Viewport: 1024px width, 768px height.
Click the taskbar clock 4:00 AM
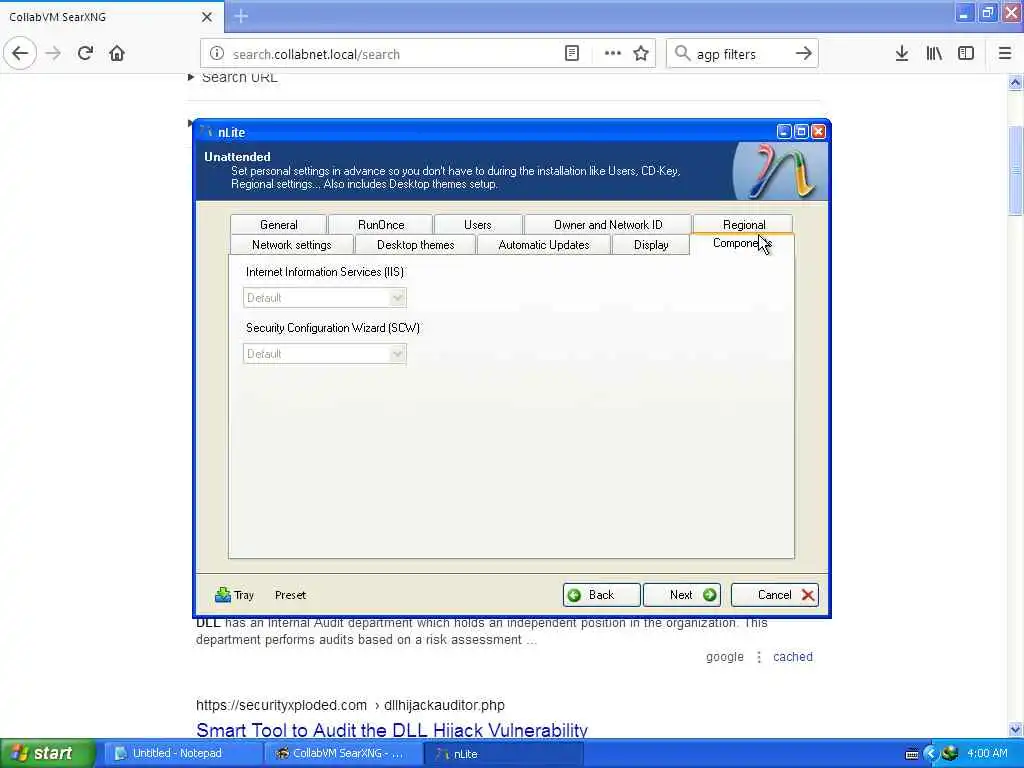[987, 754]
